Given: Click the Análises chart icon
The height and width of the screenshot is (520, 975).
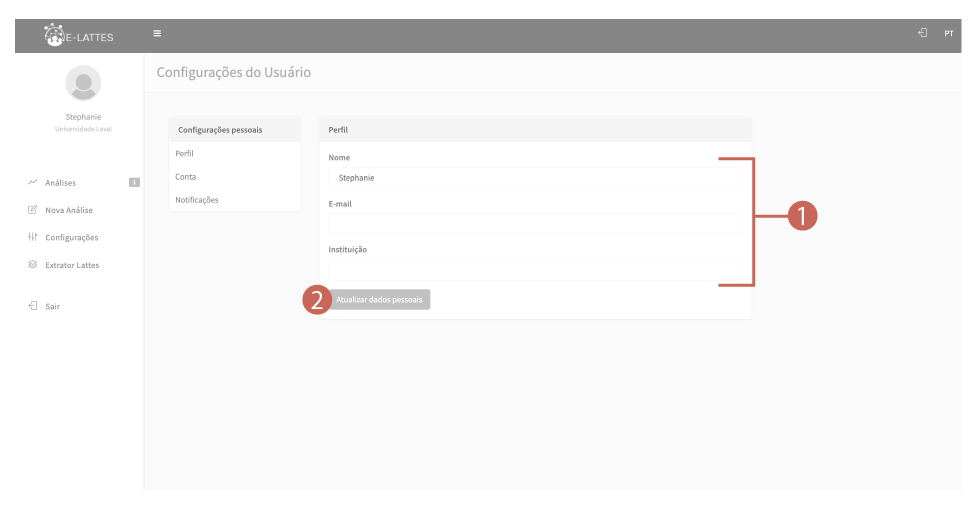Looking at the screenshot, I should coord(33,183).
